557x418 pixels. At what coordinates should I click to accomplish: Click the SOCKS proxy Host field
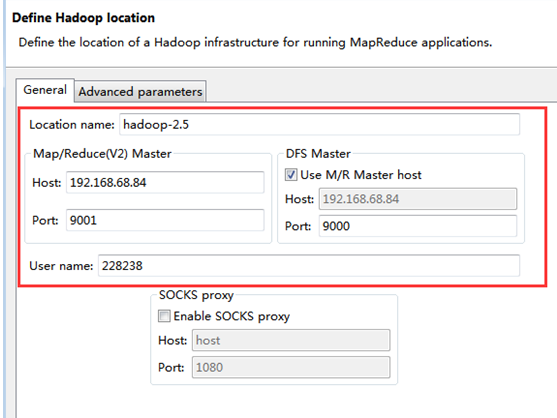(x=291, y=340)
